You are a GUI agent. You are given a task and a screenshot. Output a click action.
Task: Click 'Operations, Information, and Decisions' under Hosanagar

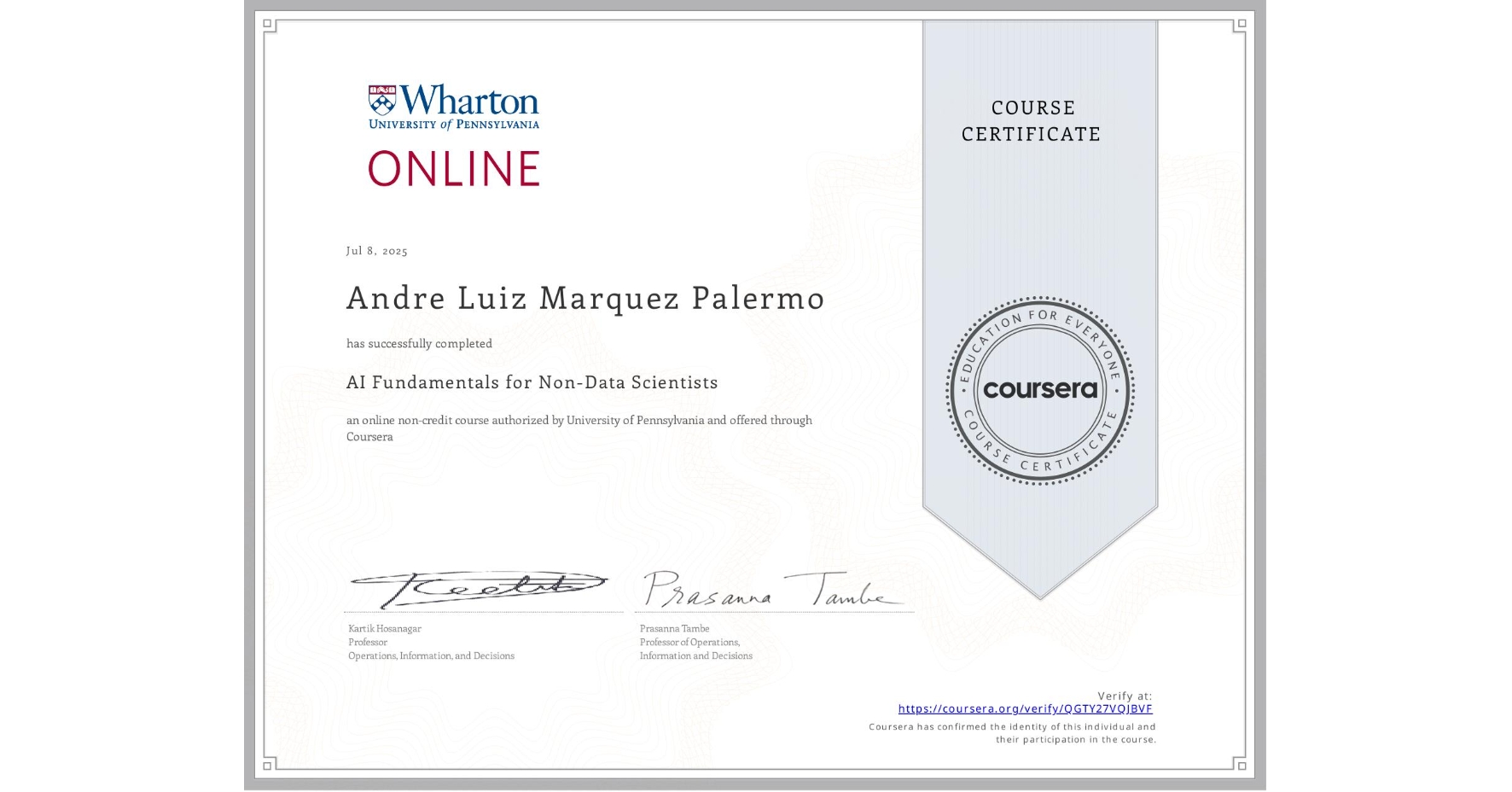[x=431, y=655]
